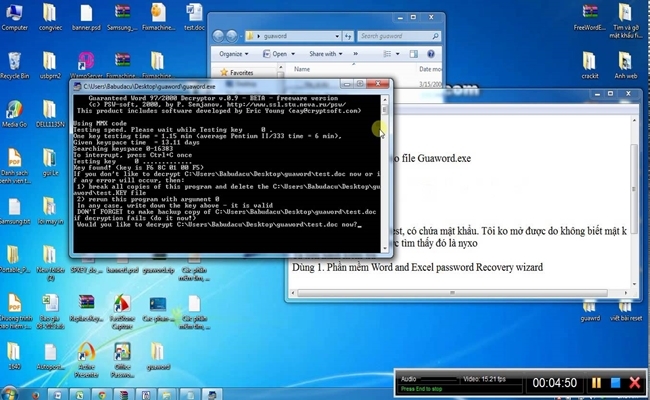The height and width of the screenshot is (400, 650).
Task: Click Back arrow in guaword Explorer window
Action: pos(218,36)
